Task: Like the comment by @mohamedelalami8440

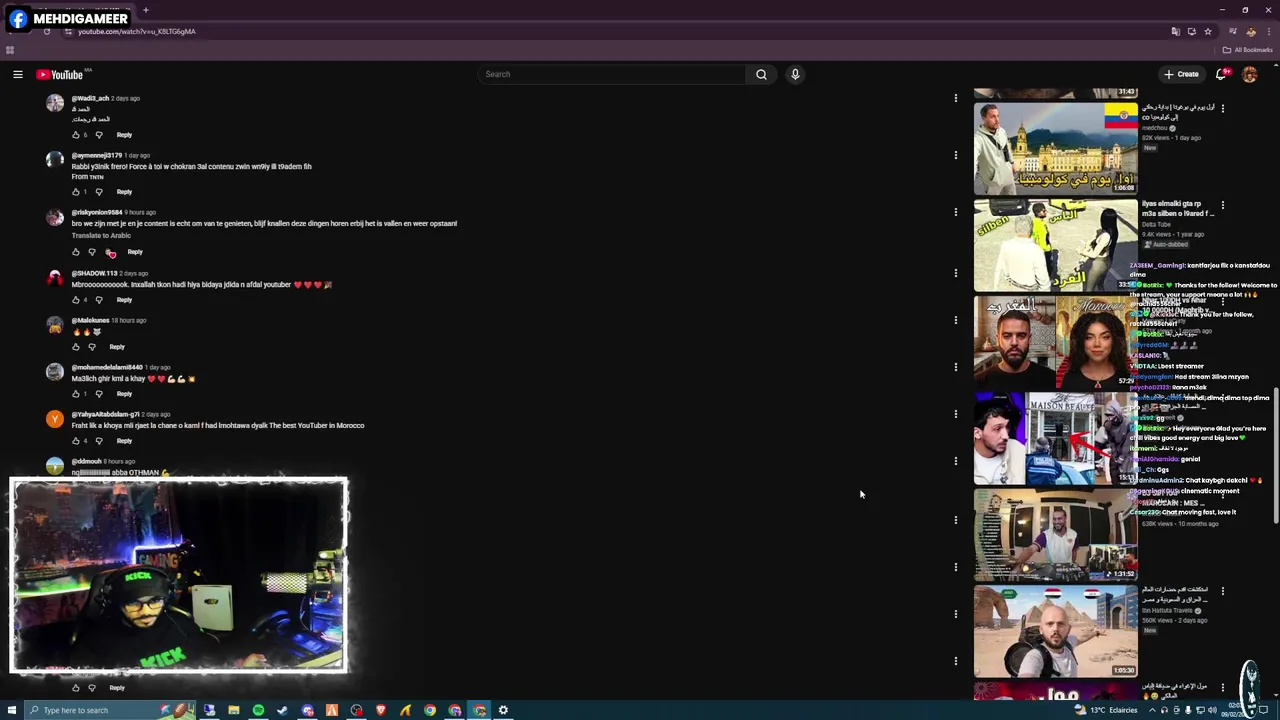Action: [x=75, y=394]
